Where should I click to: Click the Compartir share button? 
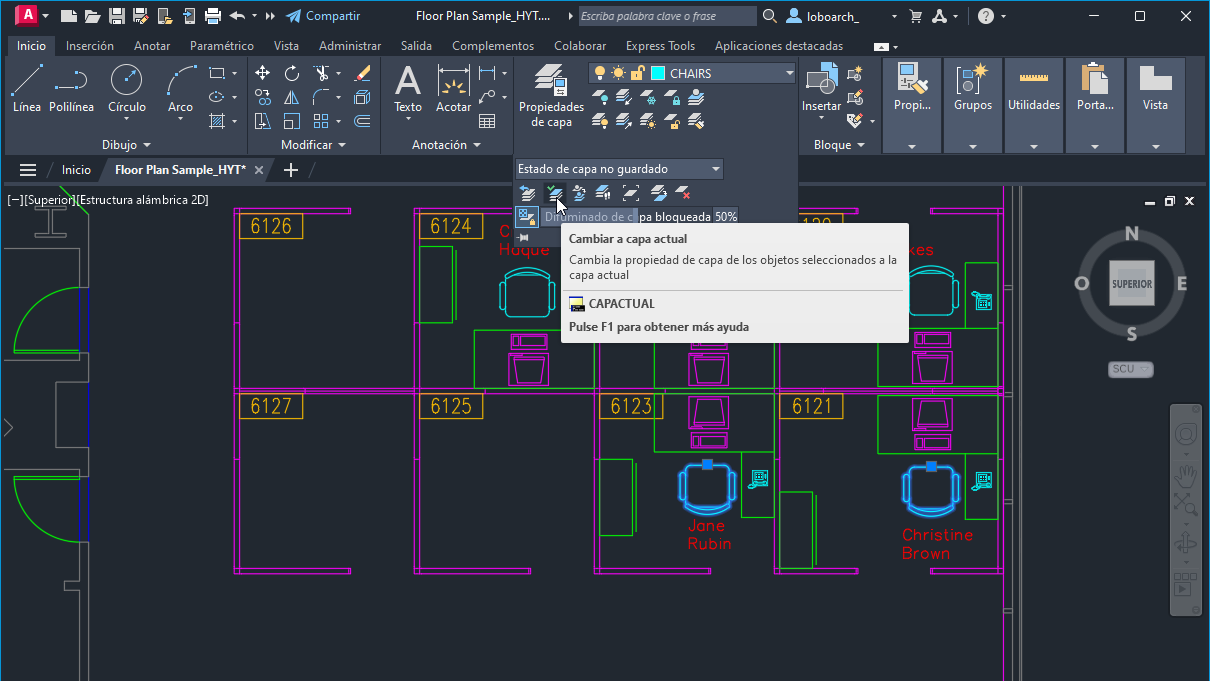pos(323,16)
